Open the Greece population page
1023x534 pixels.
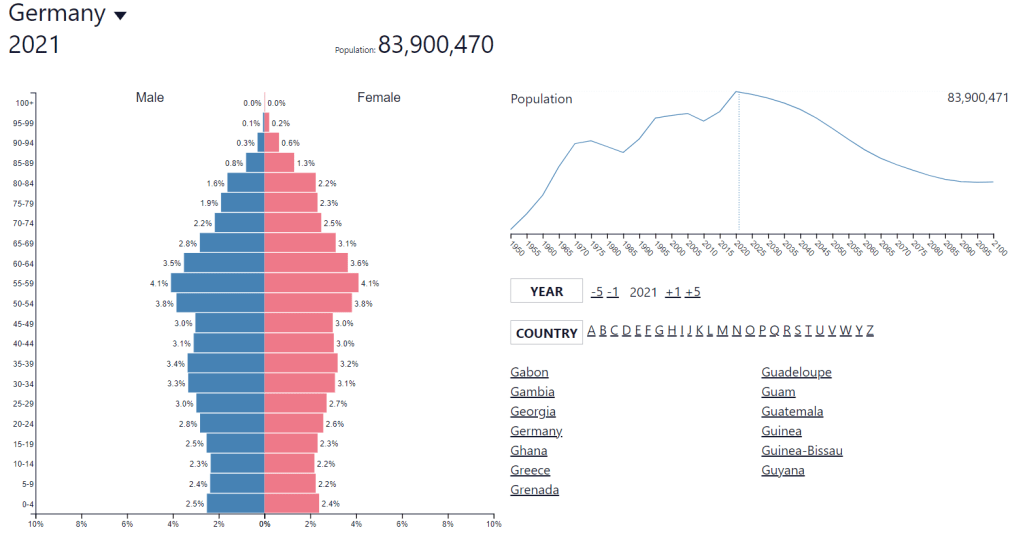tap(530, 470)
